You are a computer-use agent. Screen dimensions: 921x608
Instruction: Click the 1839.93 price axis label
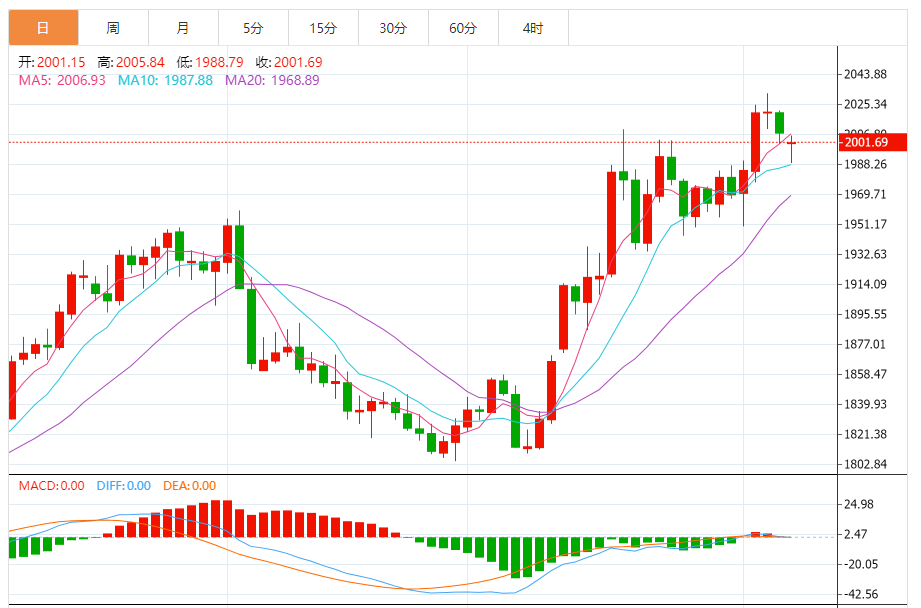[x=865, y=404]
